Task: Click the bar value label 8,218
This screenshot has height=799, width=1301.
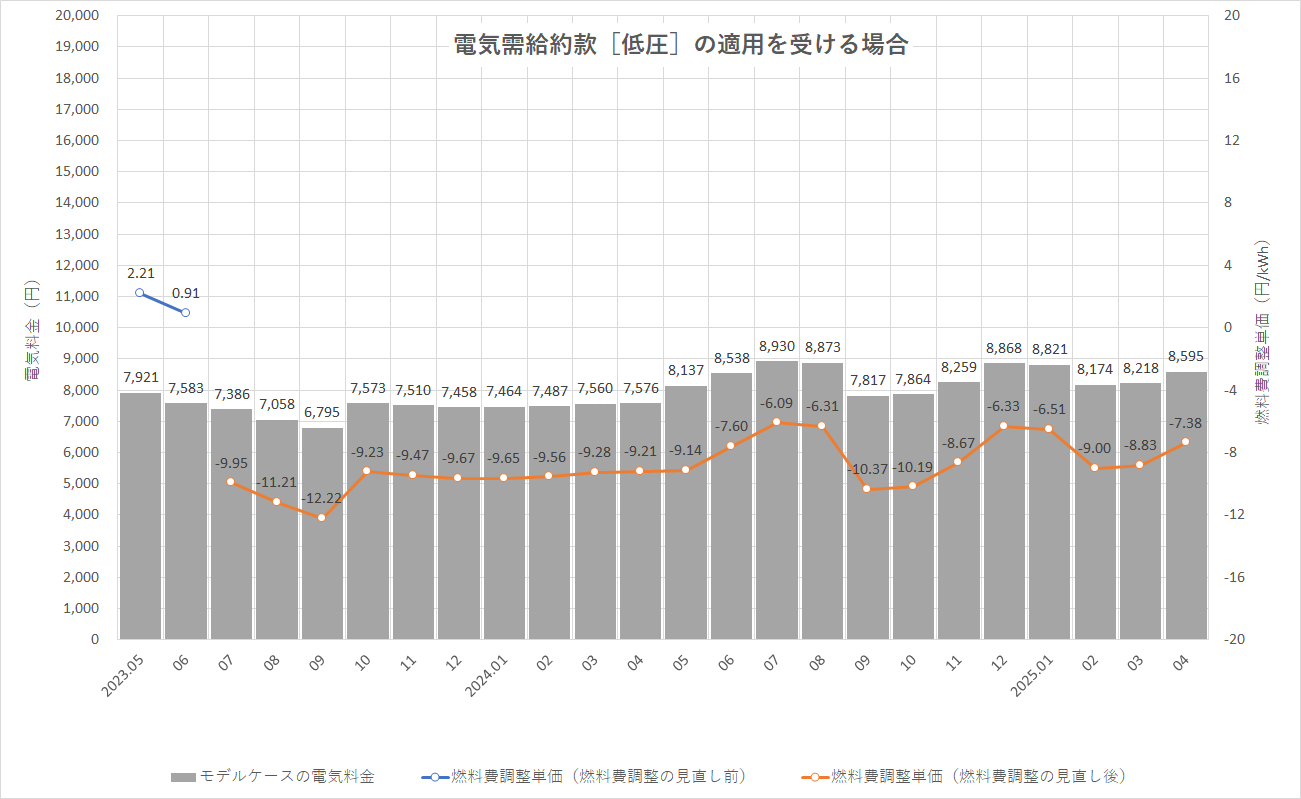Action: pyautogui.click(x=1141, y=368)
